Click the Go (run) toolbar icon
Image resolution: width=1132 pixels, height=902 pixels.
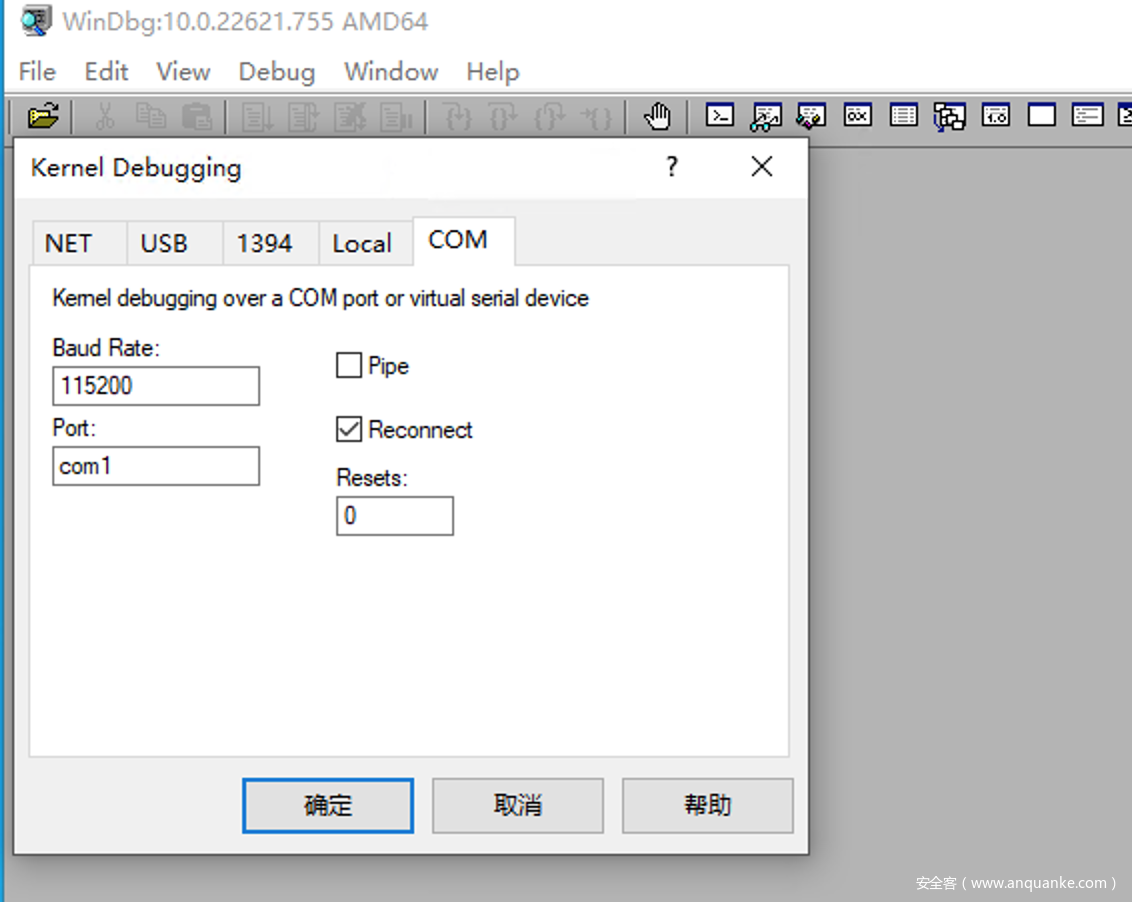[x=257, y=116]
